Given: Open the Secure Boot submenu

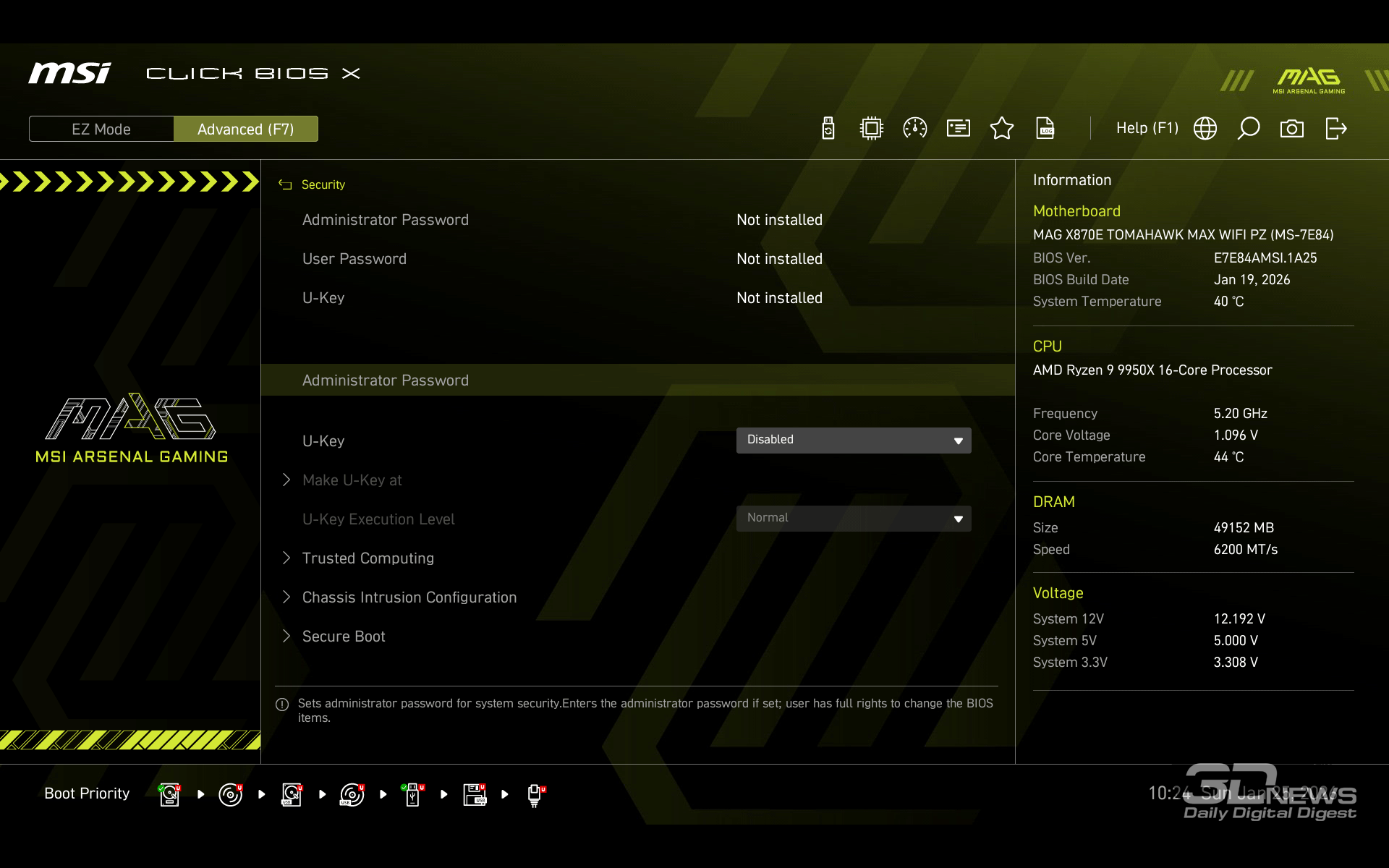Looking at the screenshot, I should click(x=344, y=637).
